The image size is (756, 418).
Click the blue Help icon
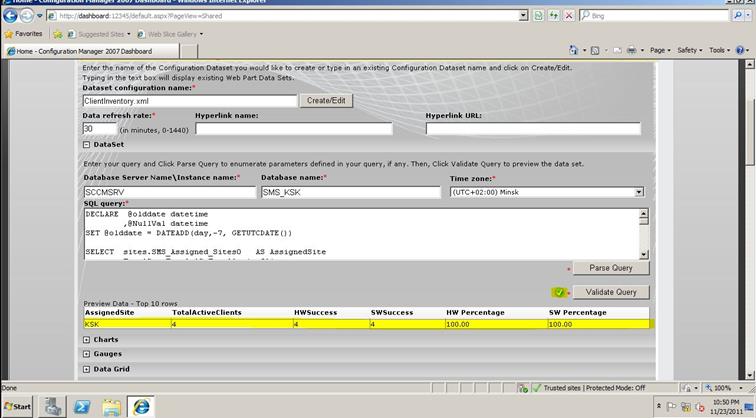tap(740, 50)
